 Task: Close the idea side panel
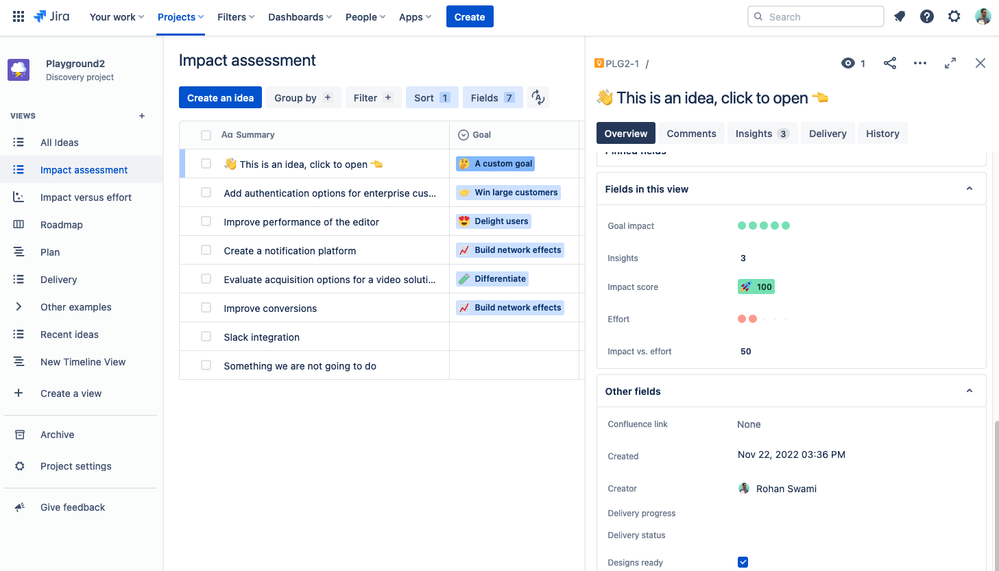click(x=980, y=63)
